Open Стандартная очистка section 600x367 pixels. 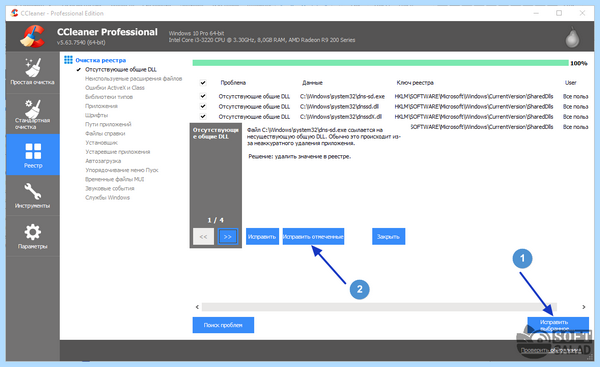(33, 114)
